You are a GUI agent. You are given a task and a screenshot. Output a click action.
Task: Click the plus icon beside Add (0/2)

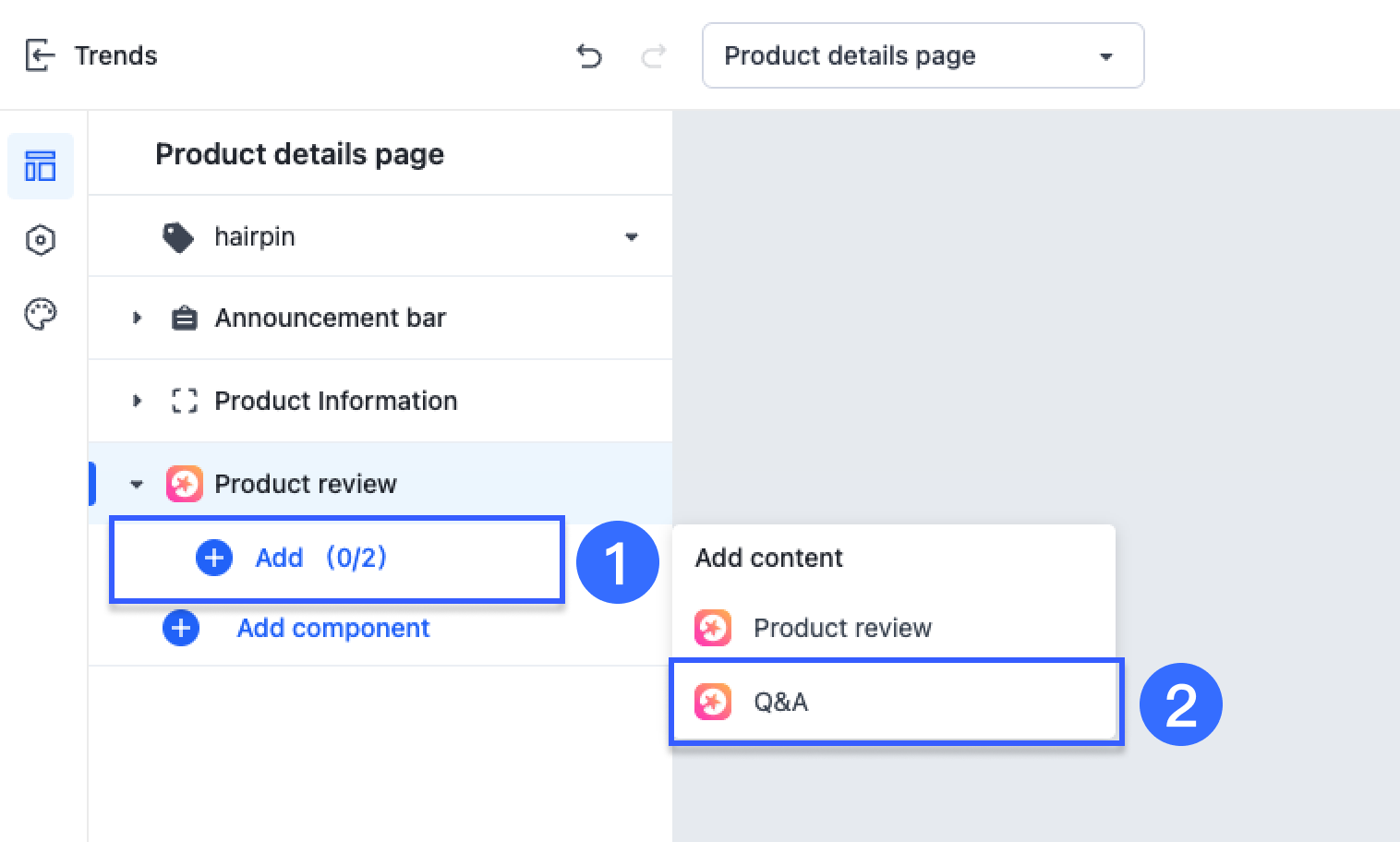[x=213, y=558]
